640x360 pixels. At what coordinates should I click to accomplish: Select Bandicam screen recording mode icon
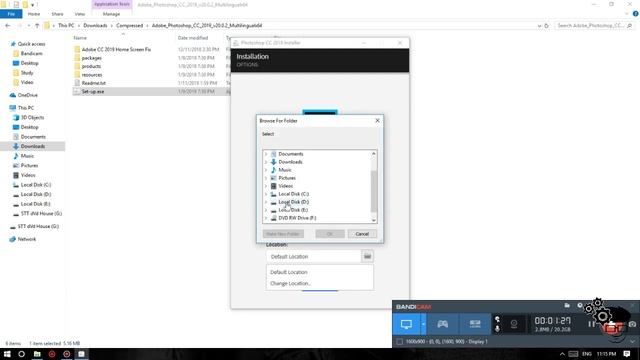(x=406, y=324)
